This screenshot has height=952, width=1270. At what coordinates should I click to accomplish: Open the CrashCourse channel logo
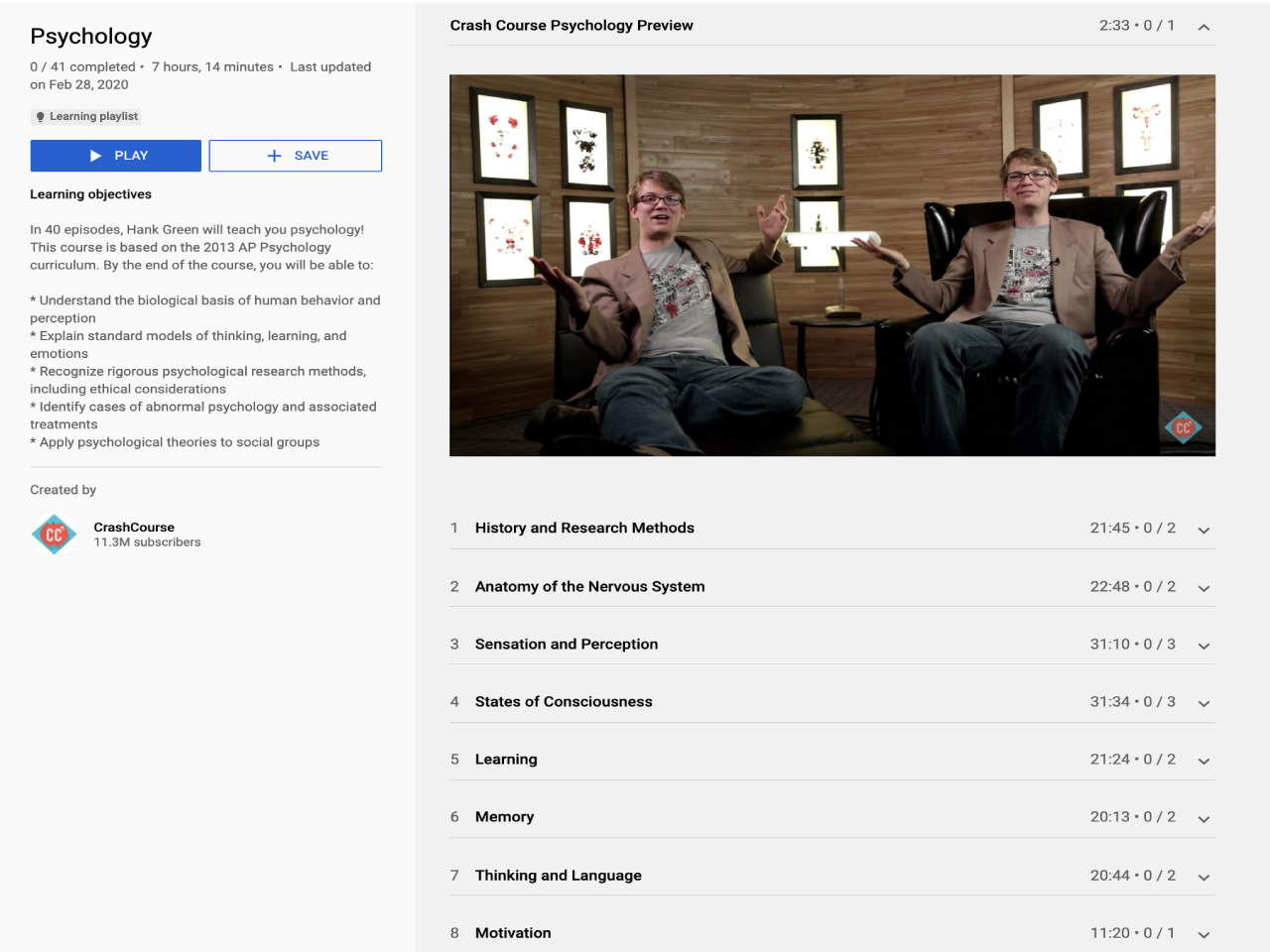[x=54, y=534]
